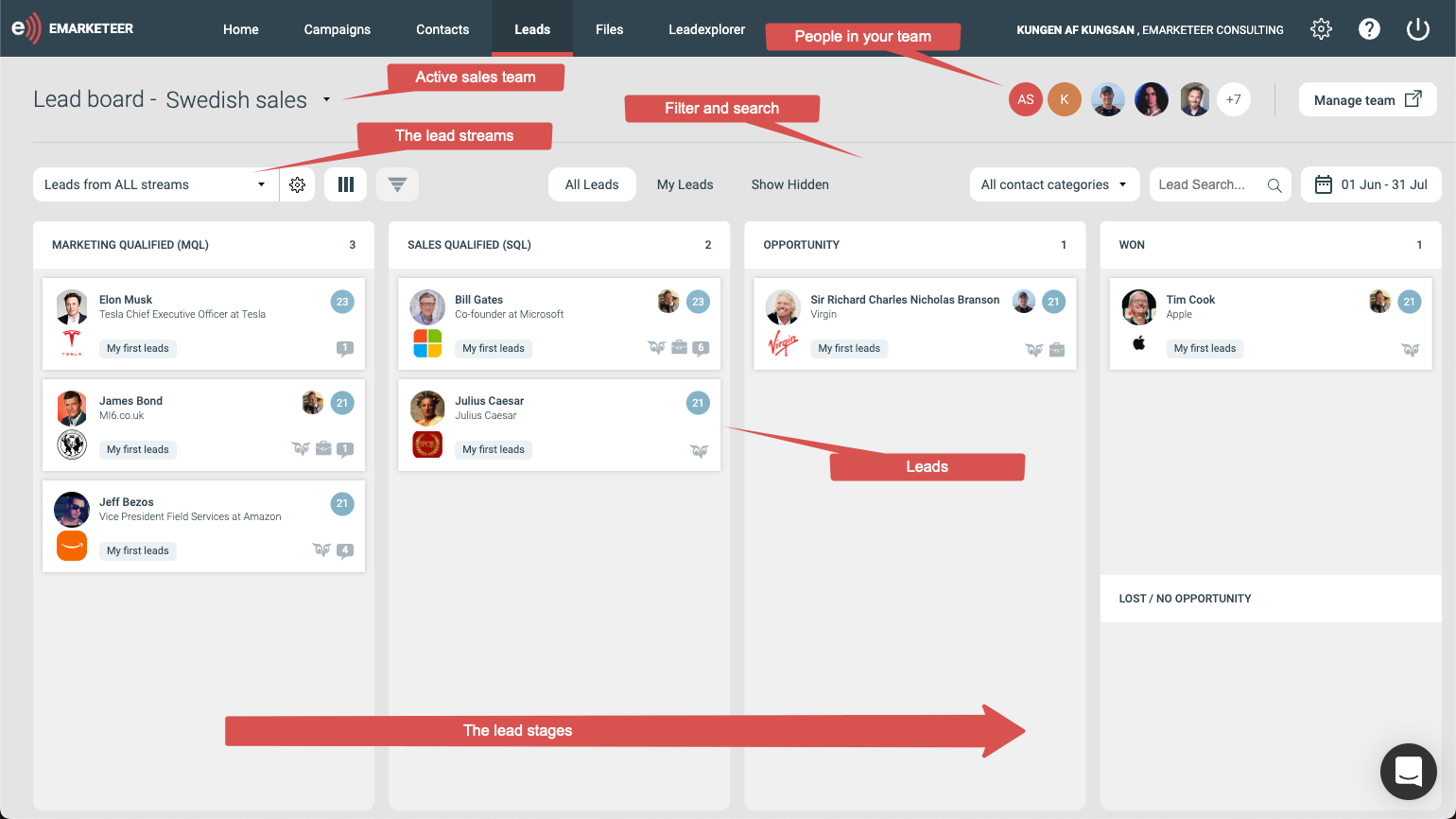
Task: Open the help question mark icon
Action: pos(1369,28)
